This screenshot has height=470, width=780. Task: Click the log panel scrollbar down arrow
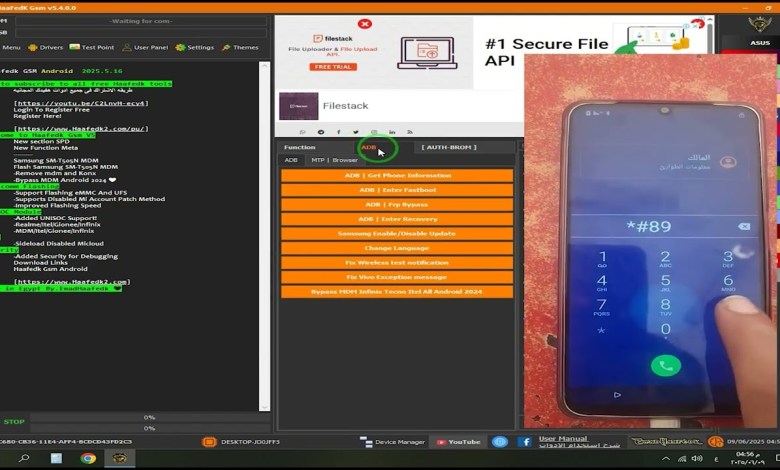tap(265, 407)
